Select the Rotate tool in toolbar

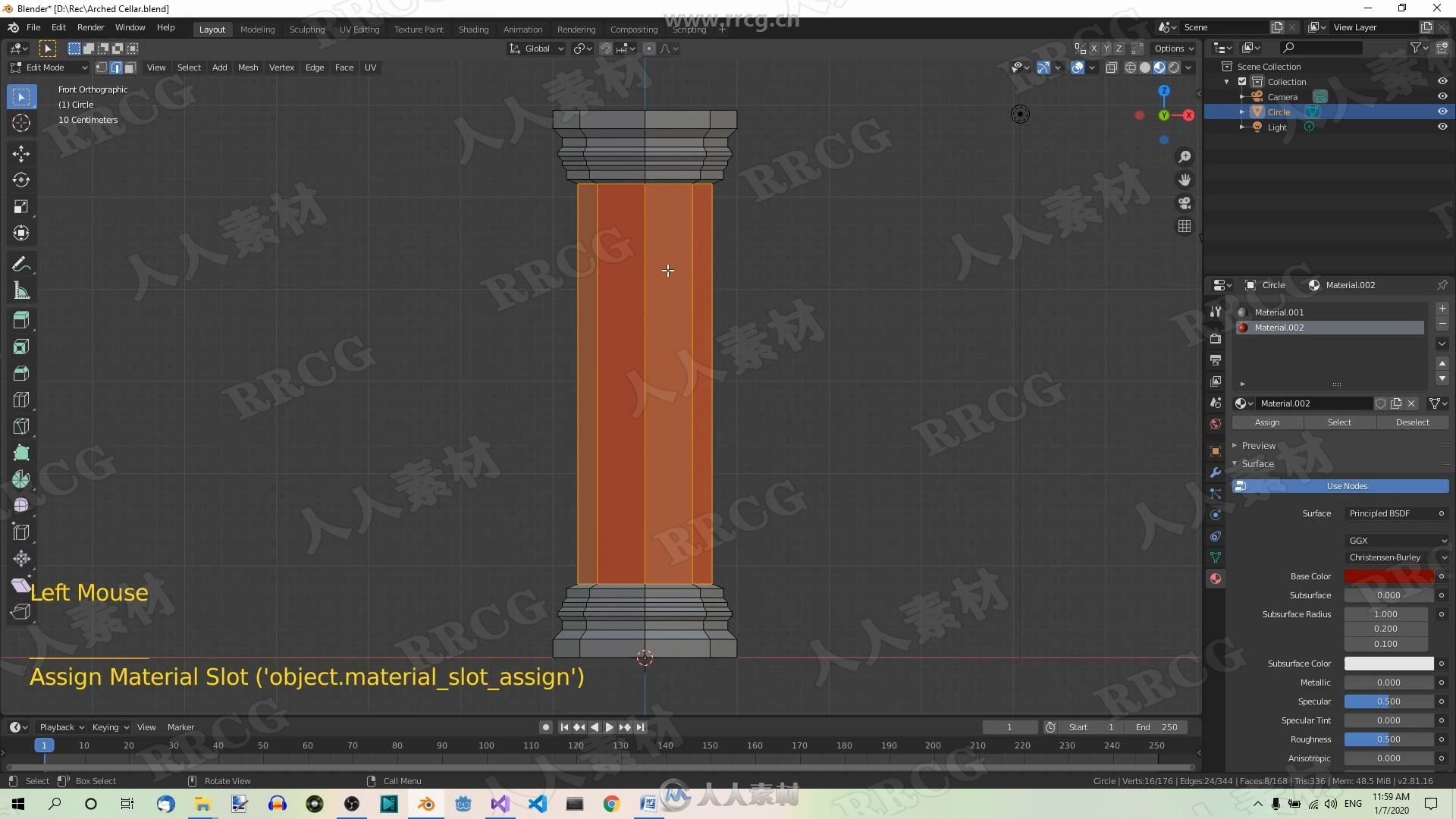click(x=21, y=179)
